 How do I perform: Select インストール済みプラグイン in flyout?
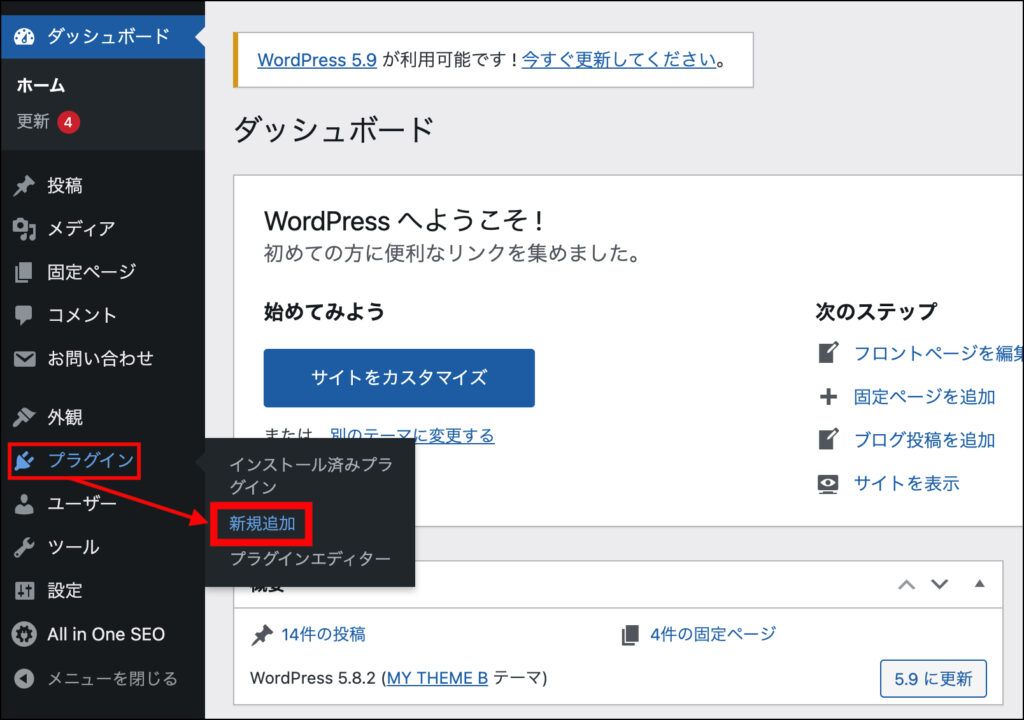click(311, 476)
